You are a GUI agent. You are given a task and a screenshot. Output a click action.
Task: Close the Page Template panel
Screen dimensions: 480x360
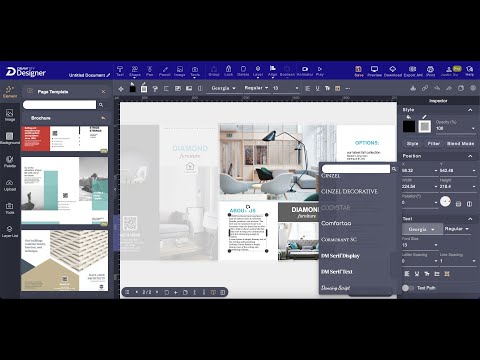click(103, 92)
